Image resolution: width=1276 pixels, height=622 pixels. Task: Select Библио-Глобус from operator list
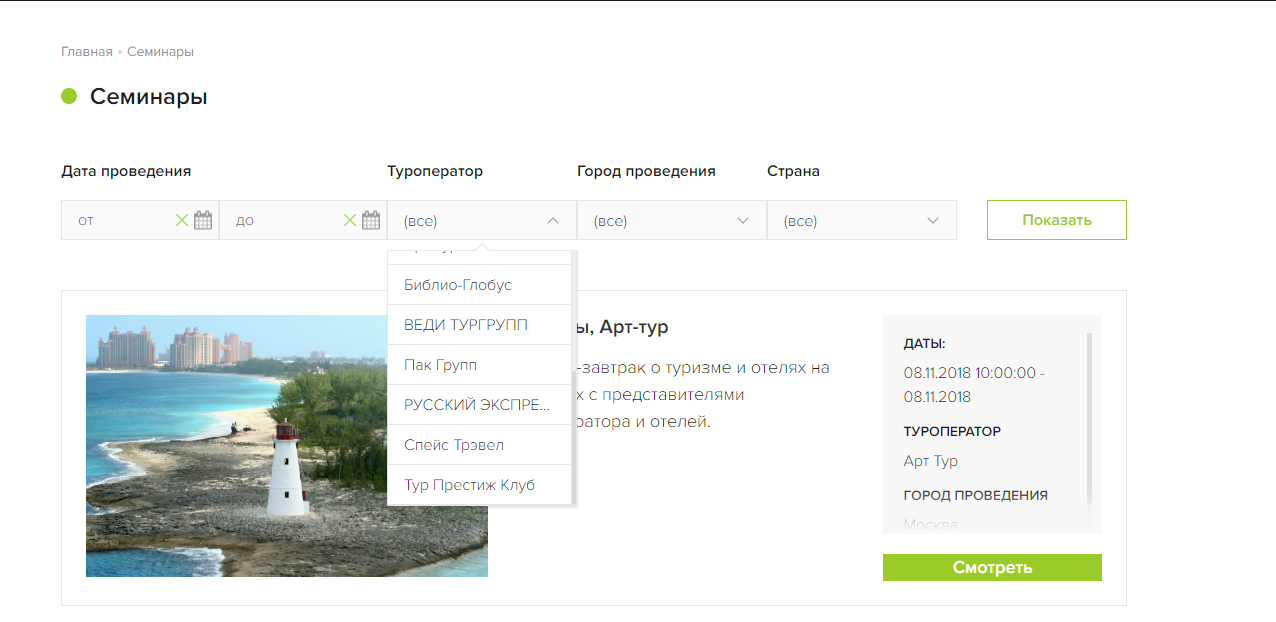[479, 285]
